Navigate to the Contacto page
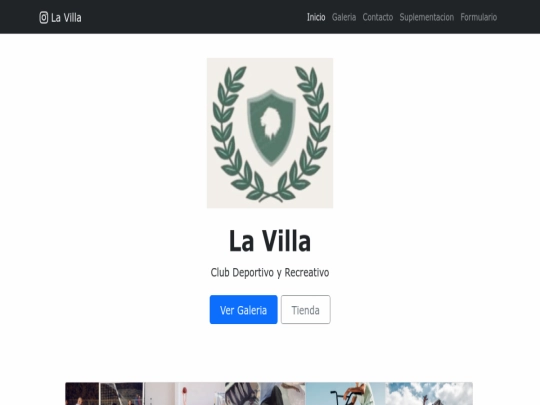540x405 pixels. click(377, 17)
